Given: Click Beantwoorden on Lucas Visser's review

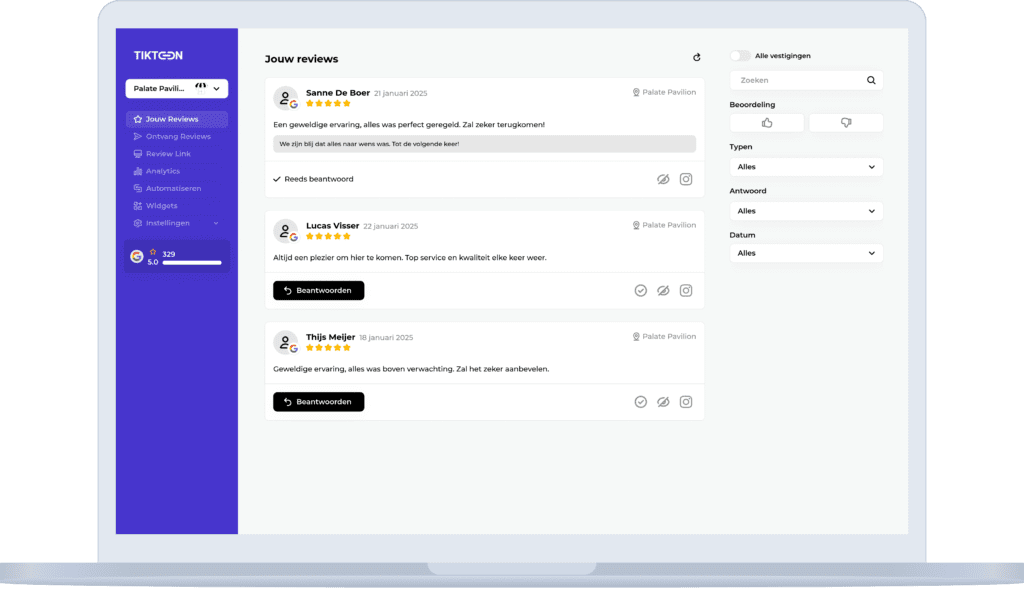Looking at the screenshot, I should pos(318,290).
